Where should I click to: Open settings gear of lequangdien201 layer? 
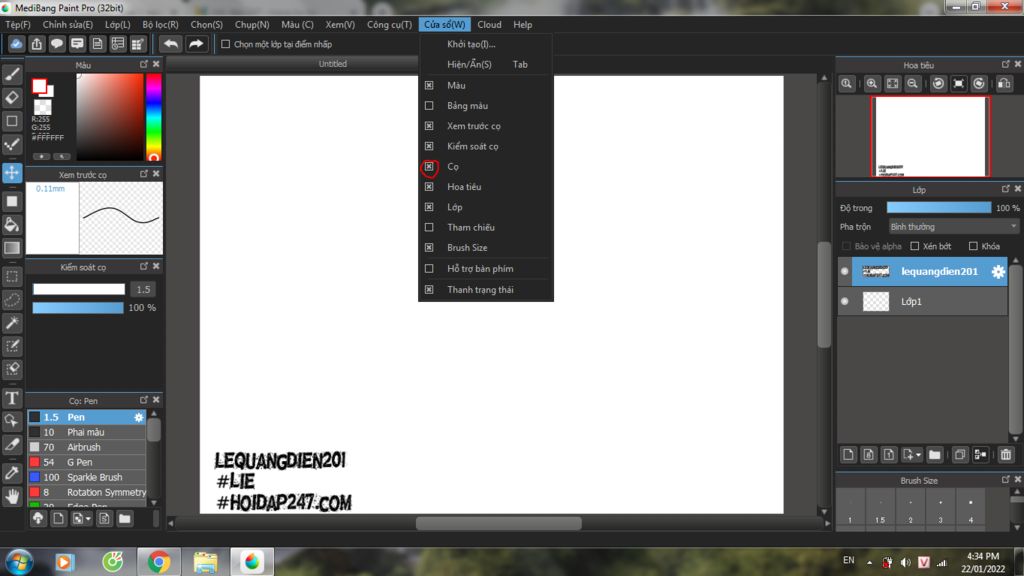pyautogui.click(x=998, y=272)
